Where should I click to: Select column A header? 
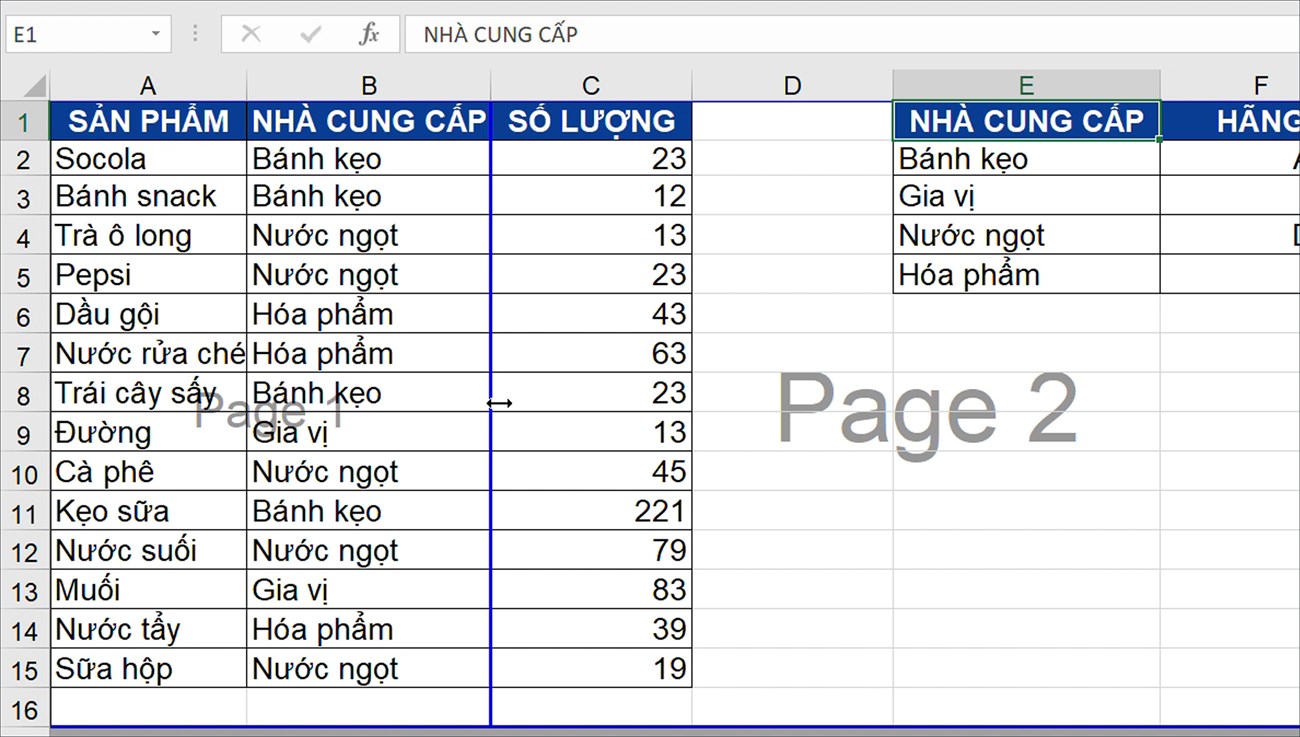click(x=148, y=85)
